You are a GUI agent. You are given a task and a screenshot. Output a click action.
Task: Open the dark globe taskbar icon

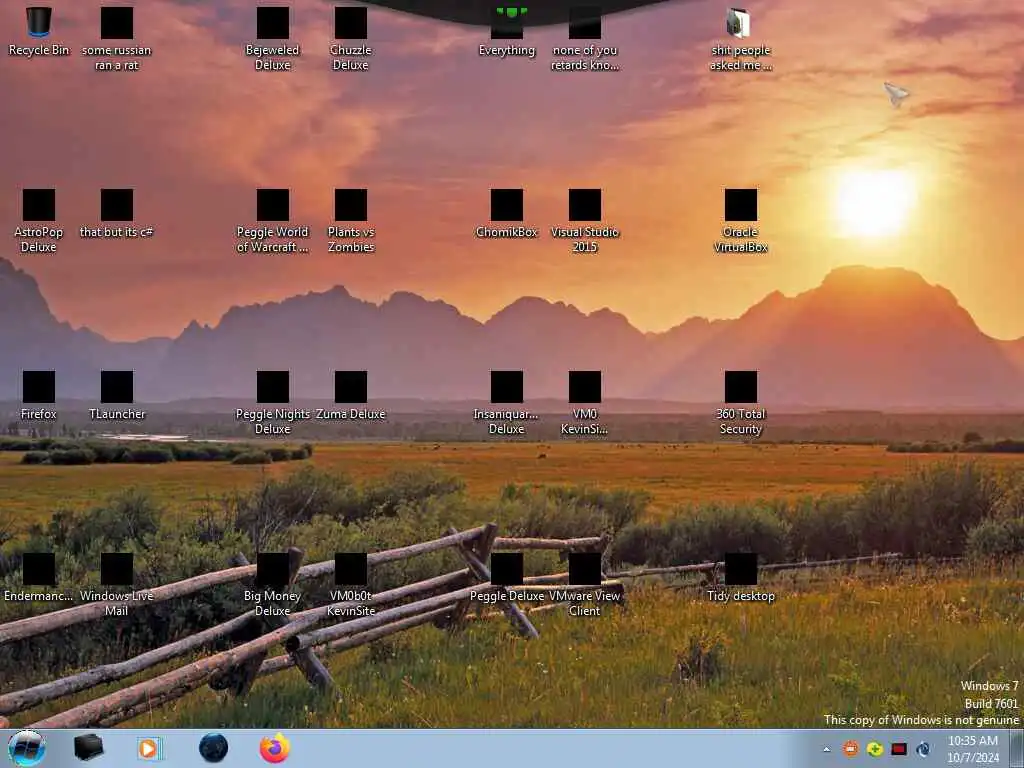[x=214, y=748]
